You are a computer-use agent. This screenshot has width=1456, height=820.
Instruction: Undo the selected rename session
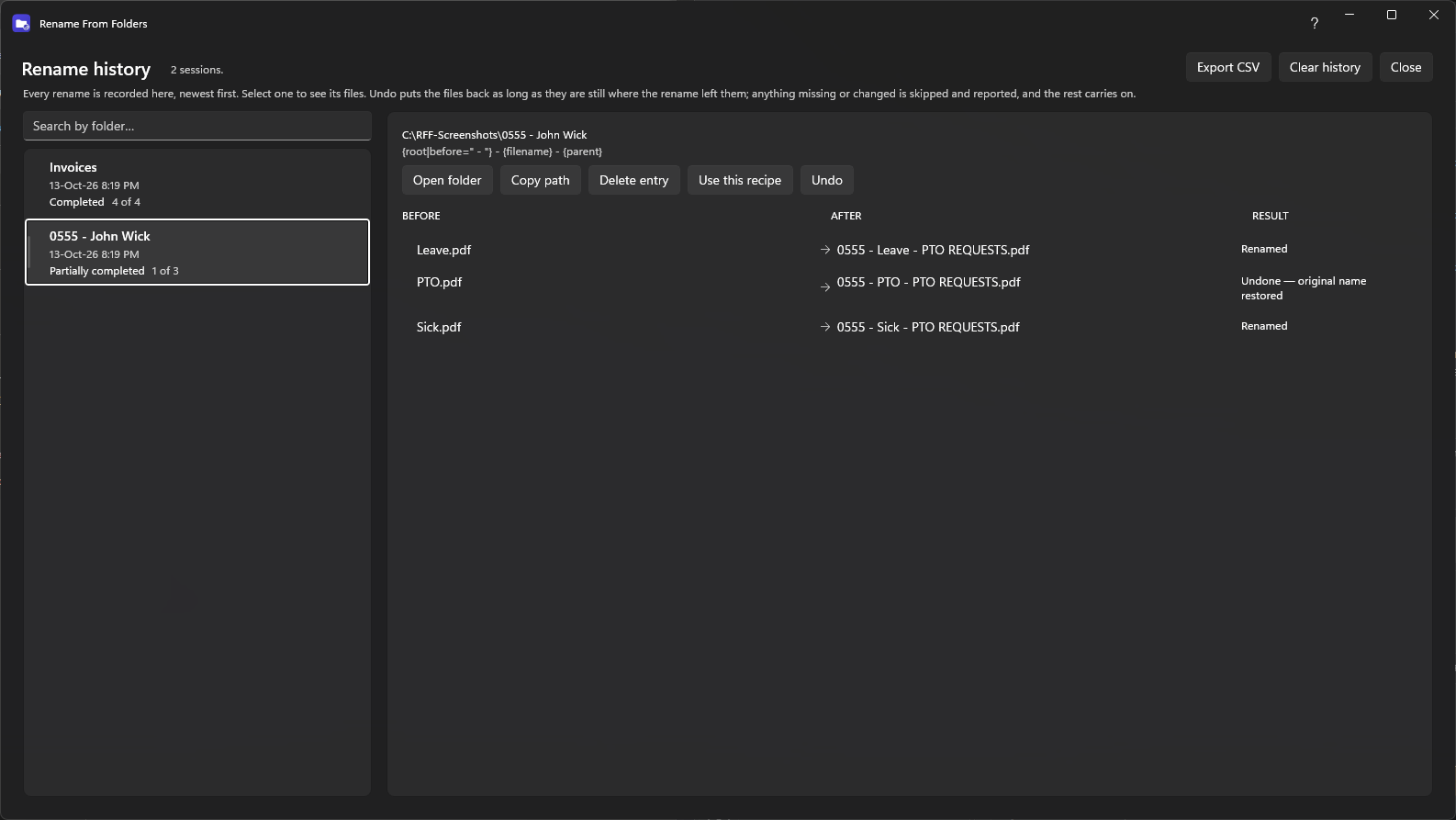point(827,180)
